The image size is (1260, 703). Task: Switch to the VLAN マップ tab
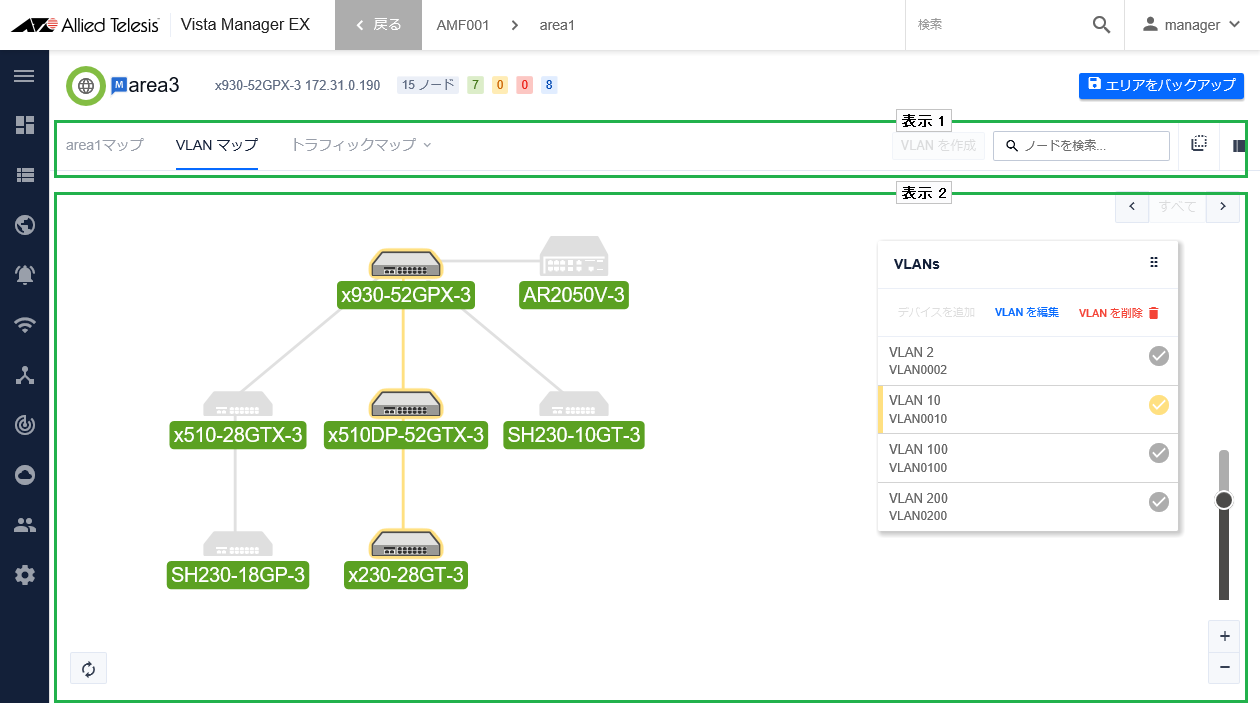217,145
